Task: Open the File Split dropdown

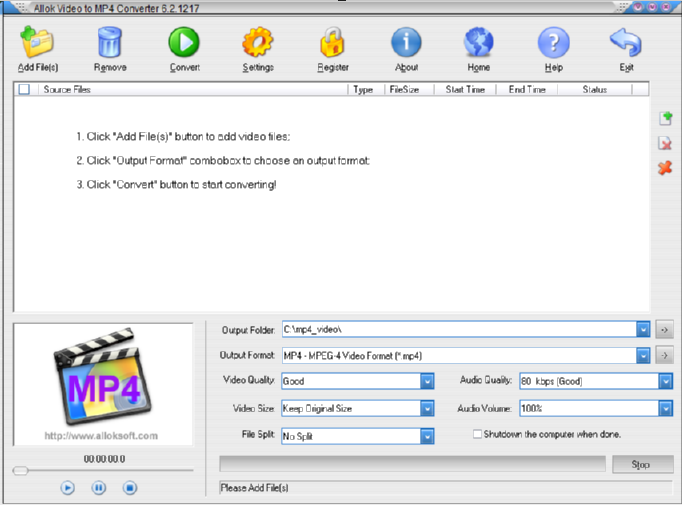Action: [427, 436]
